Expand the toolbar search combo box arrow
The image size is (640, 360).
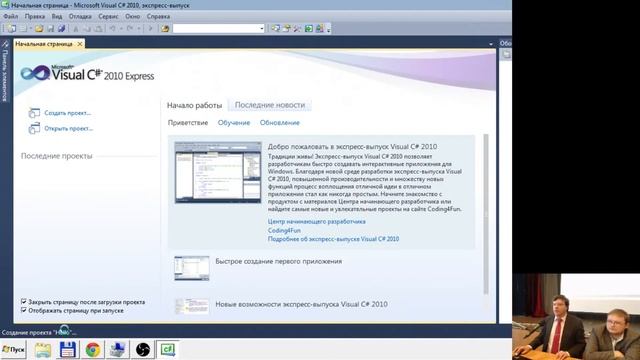(262, 29)
